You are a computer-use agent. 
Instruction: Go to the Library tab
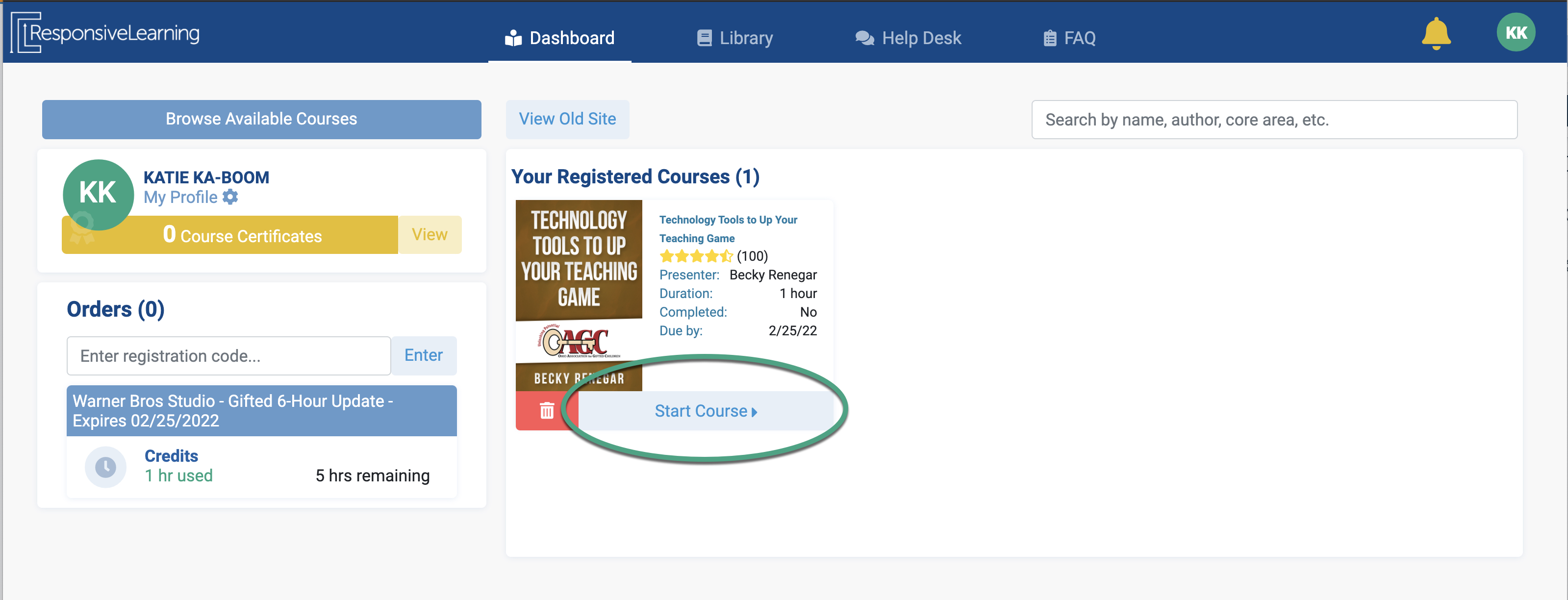coord(734,38)
